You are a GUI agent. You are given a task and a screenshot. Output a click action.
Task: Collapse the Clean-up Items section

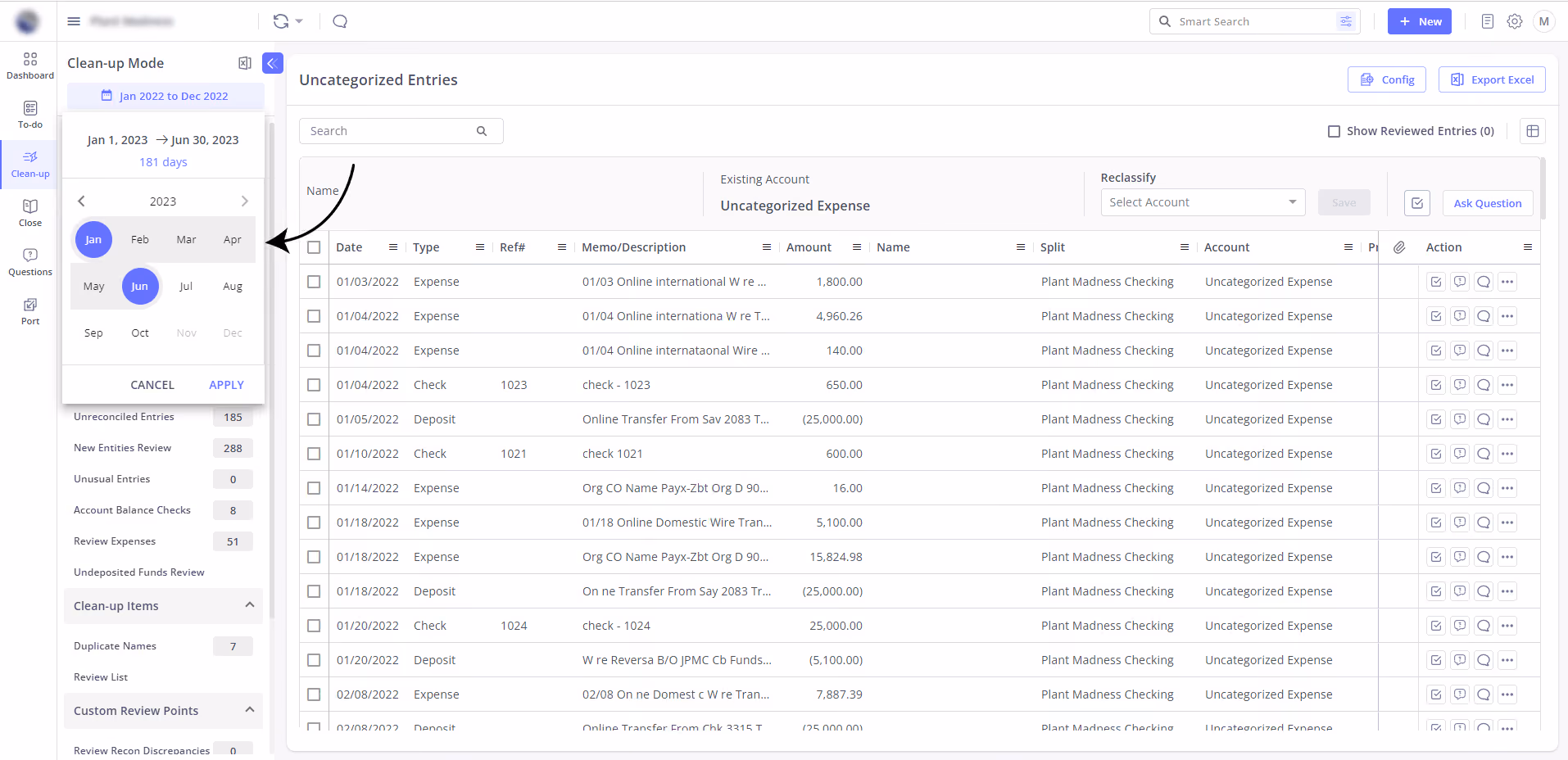click(250, 605)
